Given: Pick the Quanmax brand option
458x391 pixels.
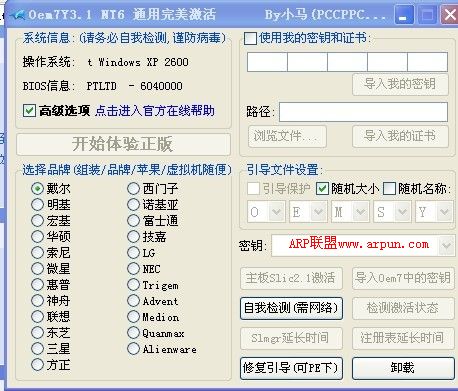Looking at the screenshot, I should click(133, 333).
